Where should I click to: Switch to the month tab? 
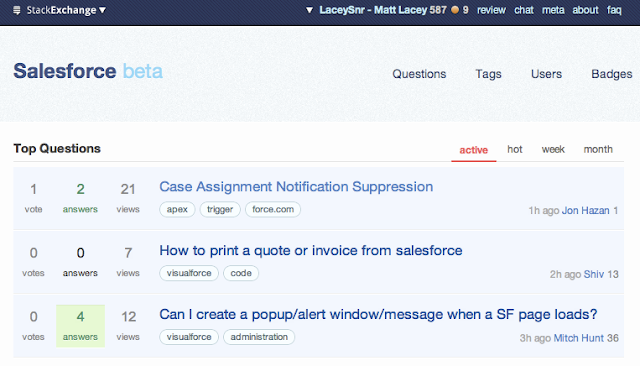pyautogui.click(x=598, y=149)
